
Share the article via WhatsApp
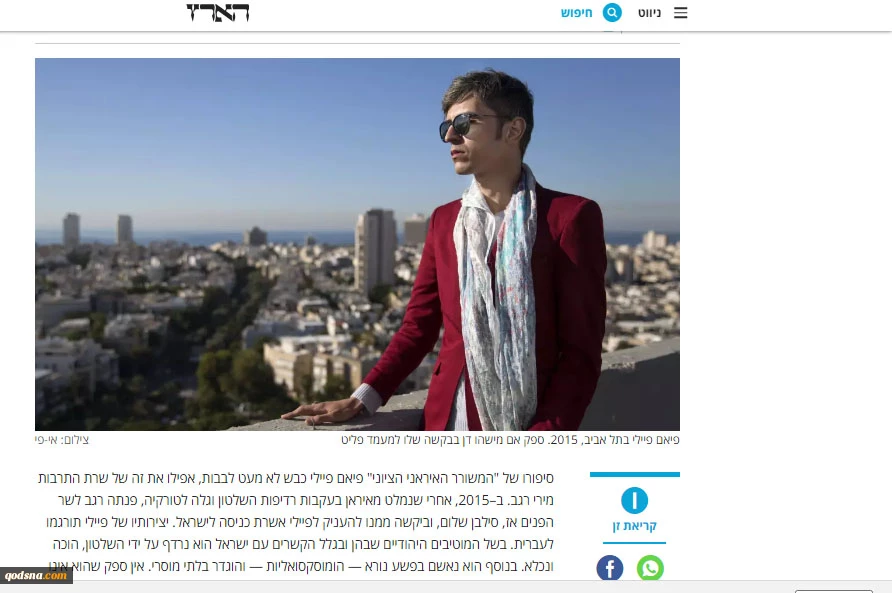(650, 568)
